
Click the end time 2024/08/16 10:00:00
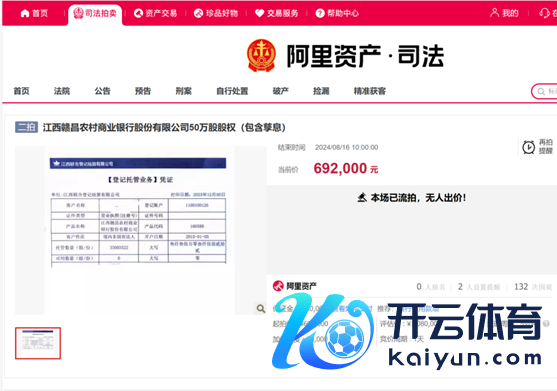point(346,147)
